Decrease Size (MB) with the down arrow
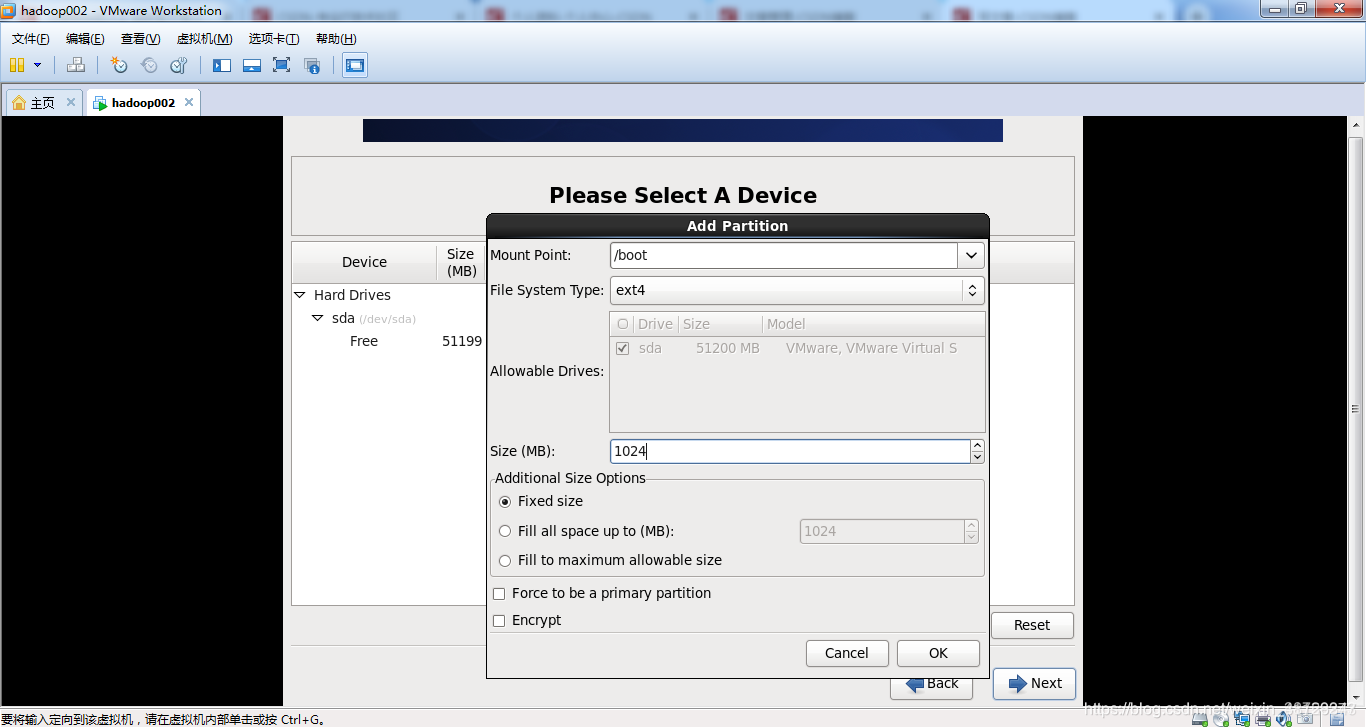Screen dimensions: 1366x728 point(978,457)
